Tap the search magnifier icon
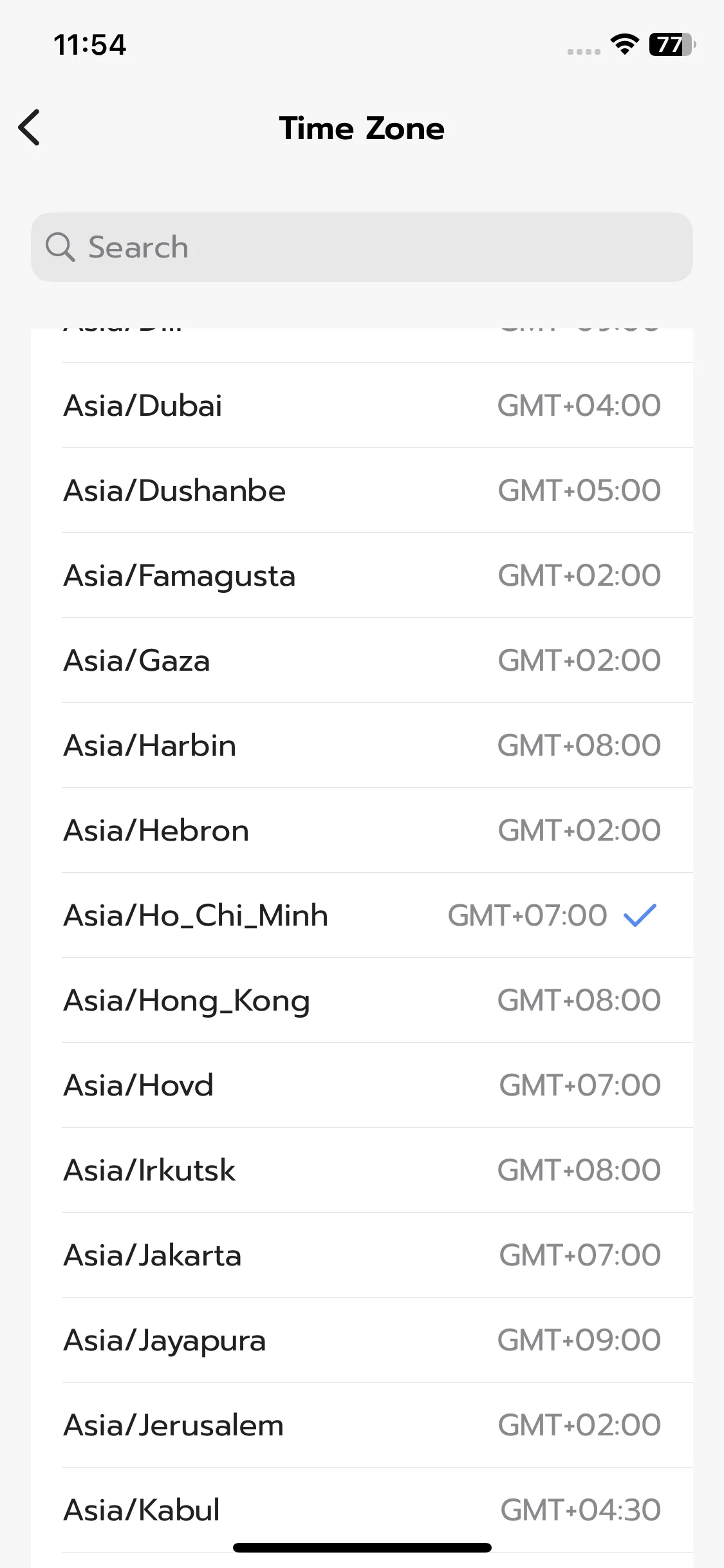The height and width of the screenshot is (1568, 724). pyautogui.click(x=60, y=247)
